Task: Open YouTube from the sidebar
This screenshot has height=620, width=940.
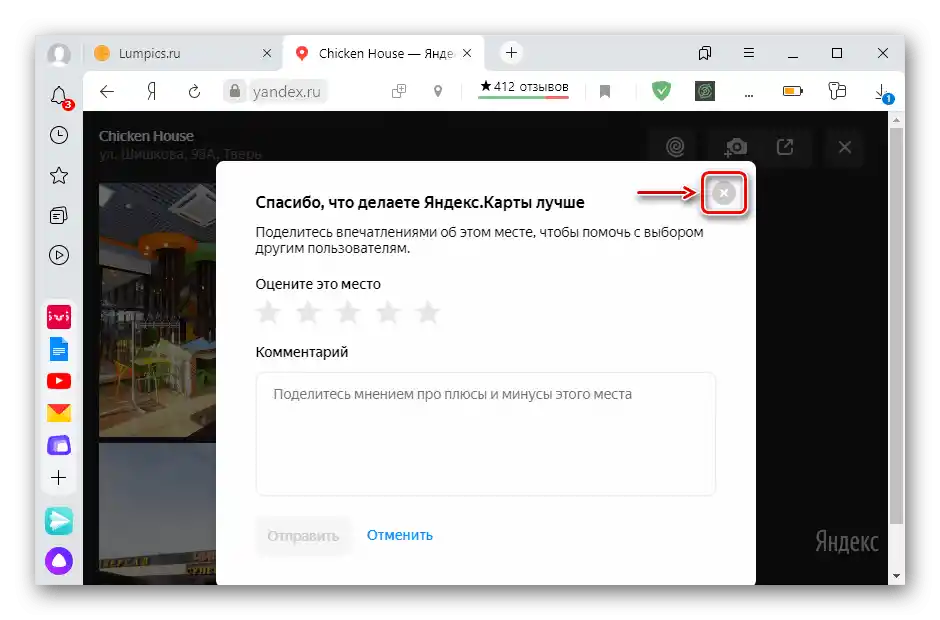Action: [x=59, y=381]
